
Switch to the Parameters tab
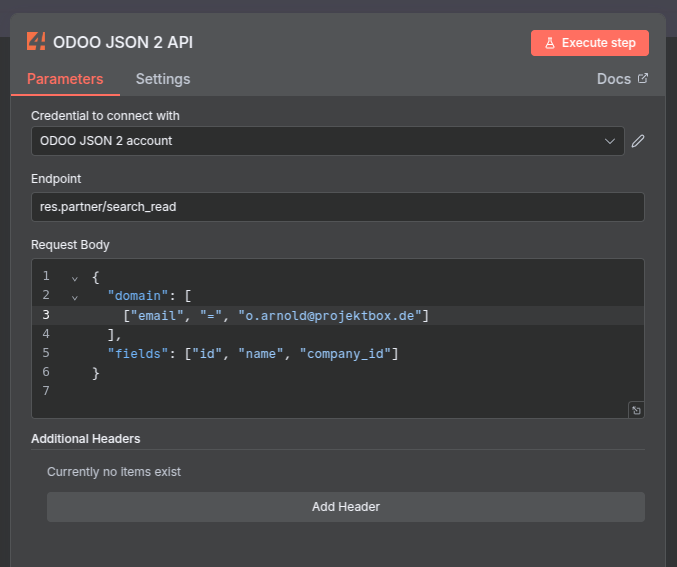point(65,79)
